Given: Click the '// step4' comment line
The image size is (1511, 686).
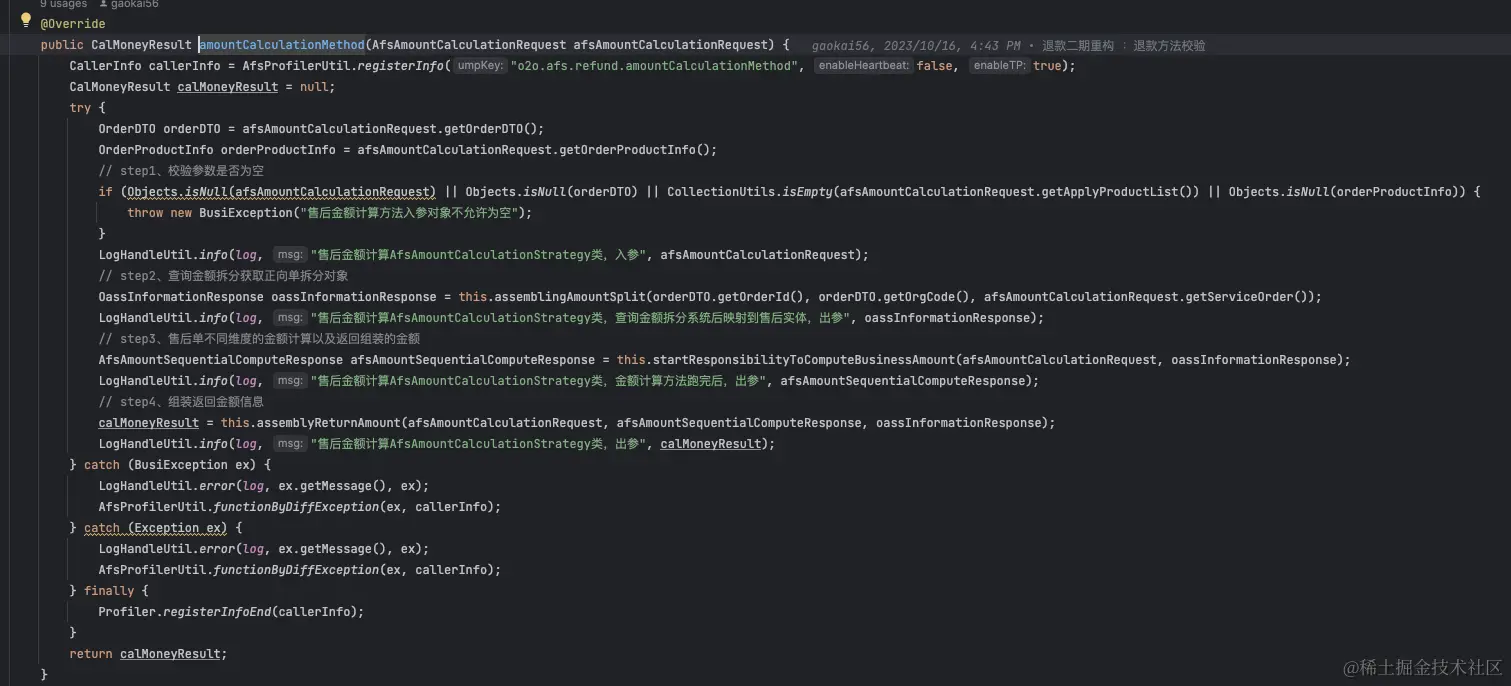Looking at the screenshot, I should pyautogui.click(x=181, y=402).
